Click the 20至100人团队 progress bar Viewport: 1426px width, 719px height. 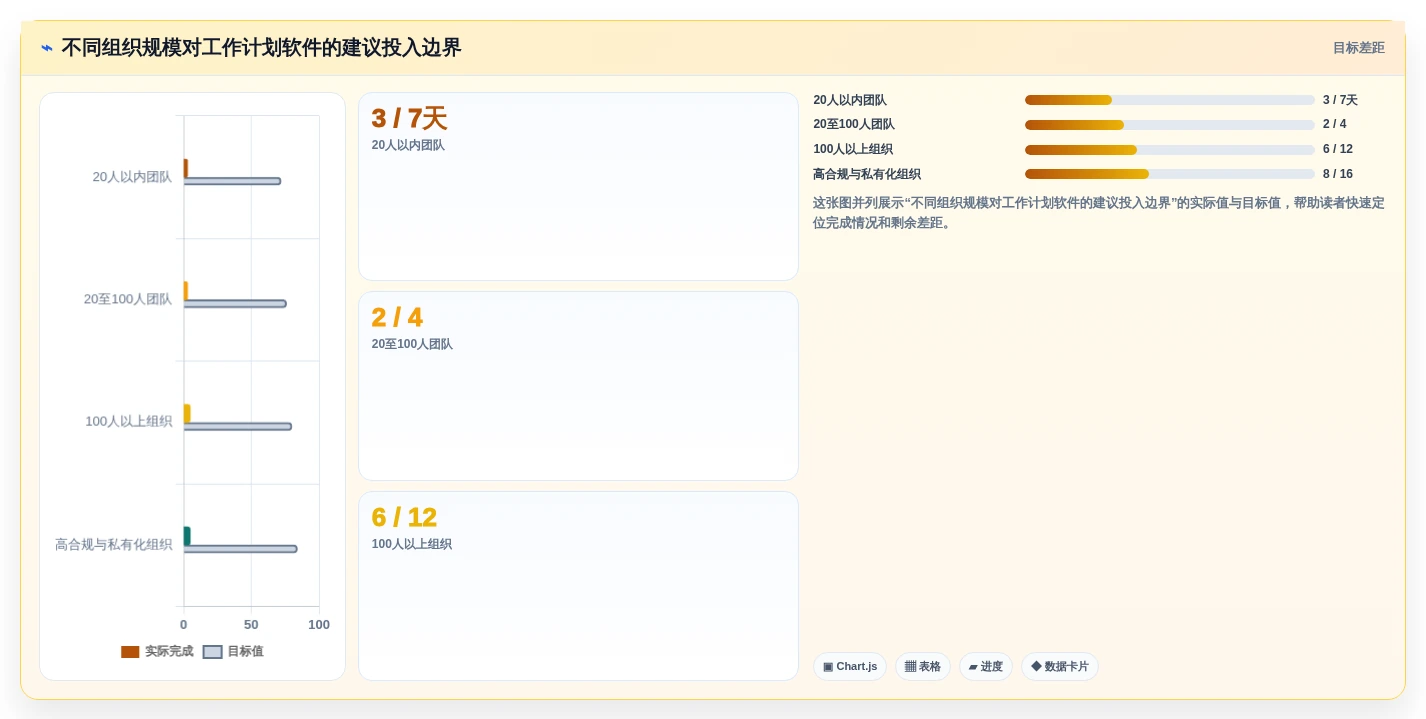click(1169, 125)
